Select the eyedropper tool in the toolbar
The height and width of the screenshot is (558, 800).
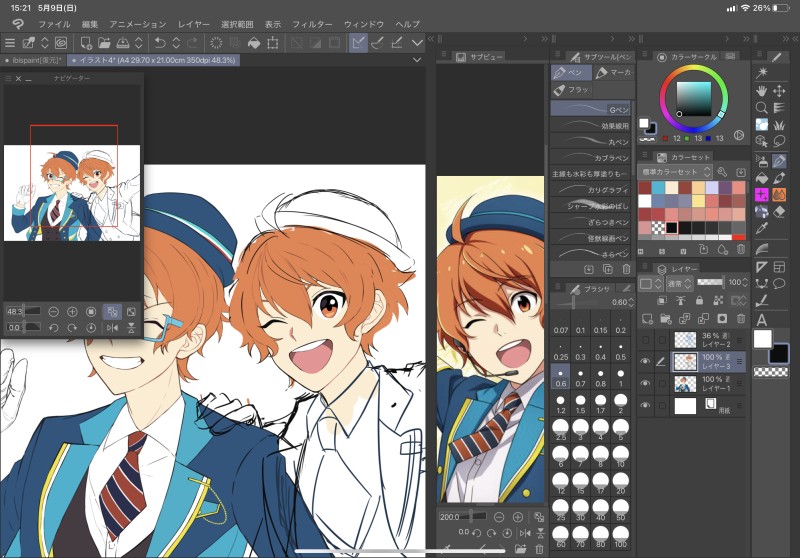(762, 230)
